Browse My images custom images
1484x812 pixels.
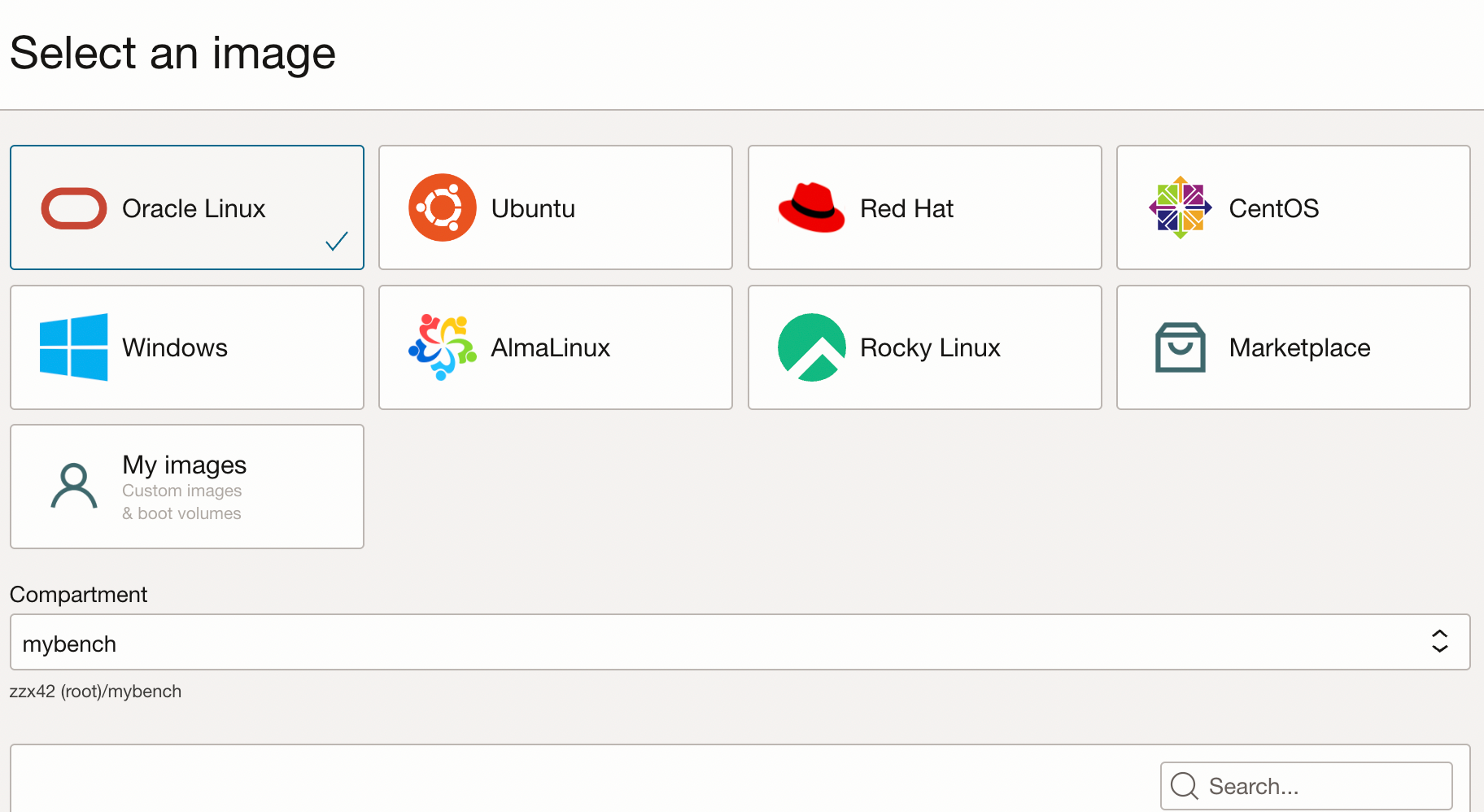tap(186, 486)
